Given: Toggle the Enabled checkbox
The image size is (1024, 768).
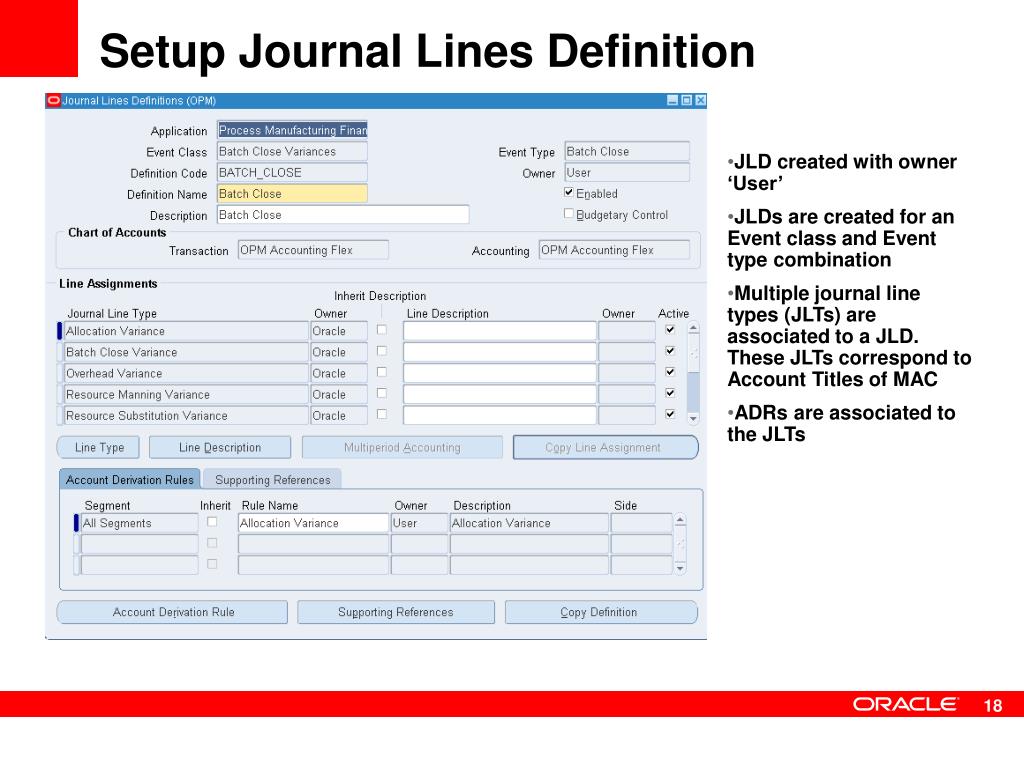Looking at the screenshot, I should [569, 193].
